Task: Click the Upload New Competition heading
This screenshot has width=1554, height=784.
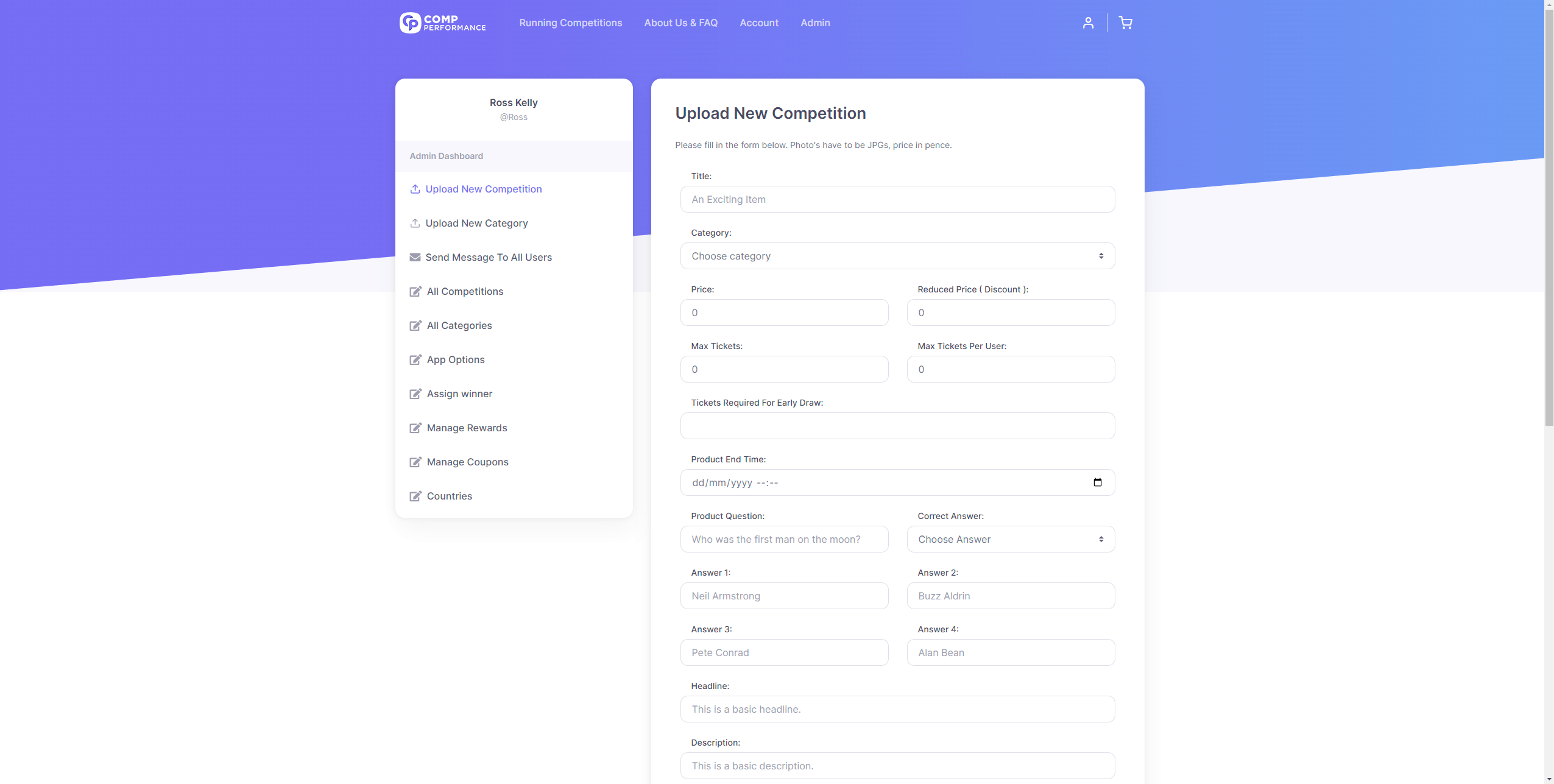Action: click(771, 113)
